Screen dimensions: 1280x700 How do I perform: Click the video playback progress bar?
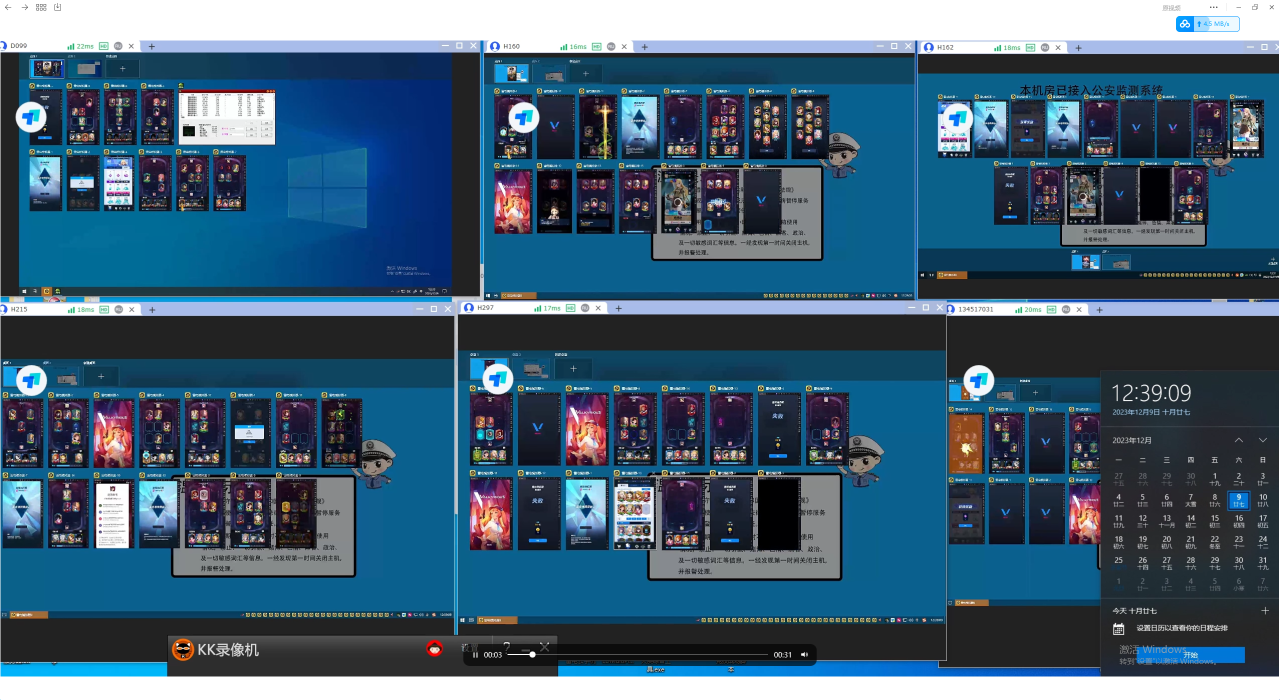[639, 655]
